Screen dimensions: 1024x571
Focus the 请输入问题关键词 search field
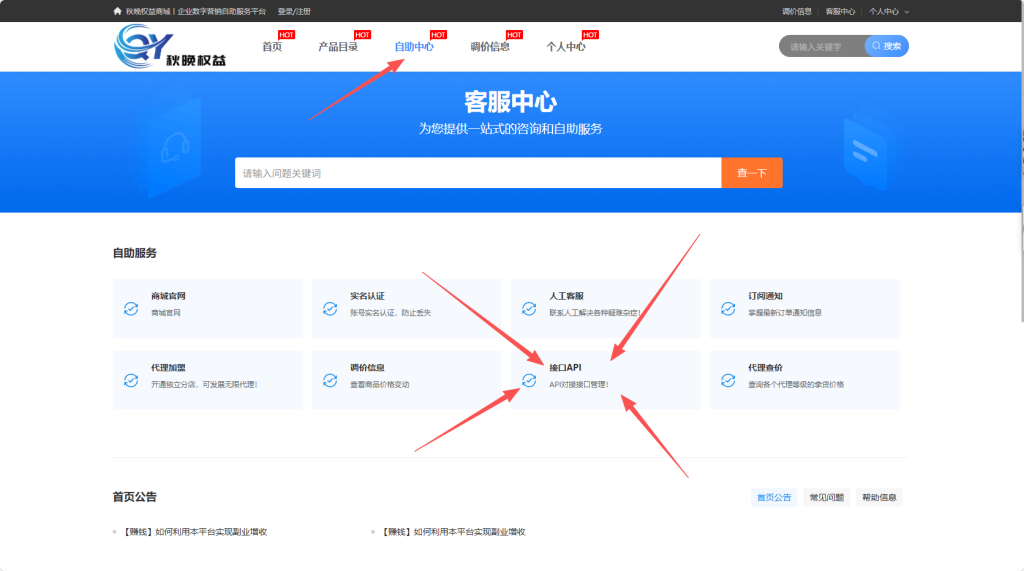(x=477, y=173)
